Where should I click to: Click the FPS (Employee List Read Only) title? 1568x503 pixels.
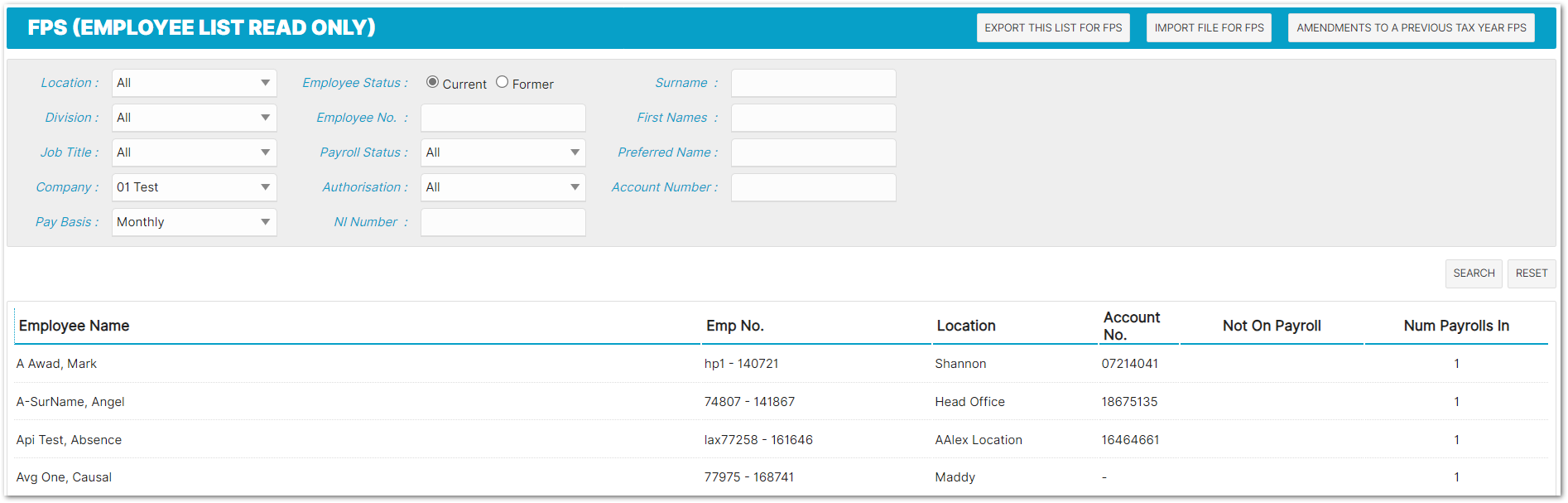[201, 27]
